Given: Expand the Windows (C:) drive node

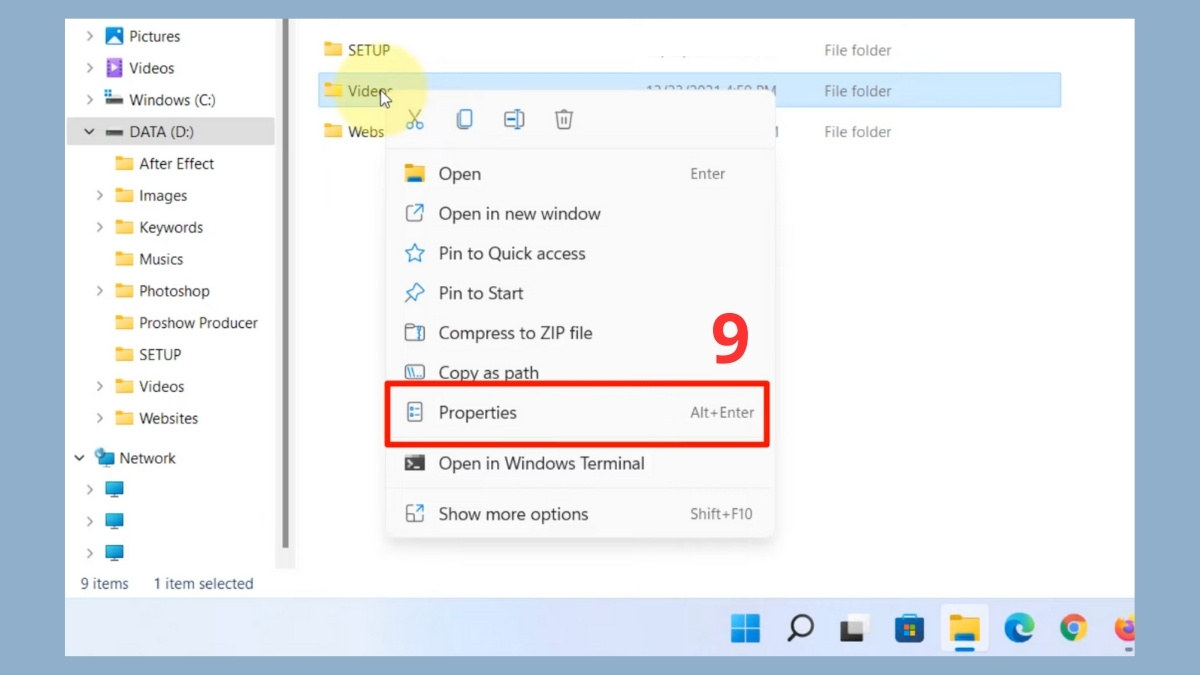Looking at the screenshot, I should coord(89,100).
